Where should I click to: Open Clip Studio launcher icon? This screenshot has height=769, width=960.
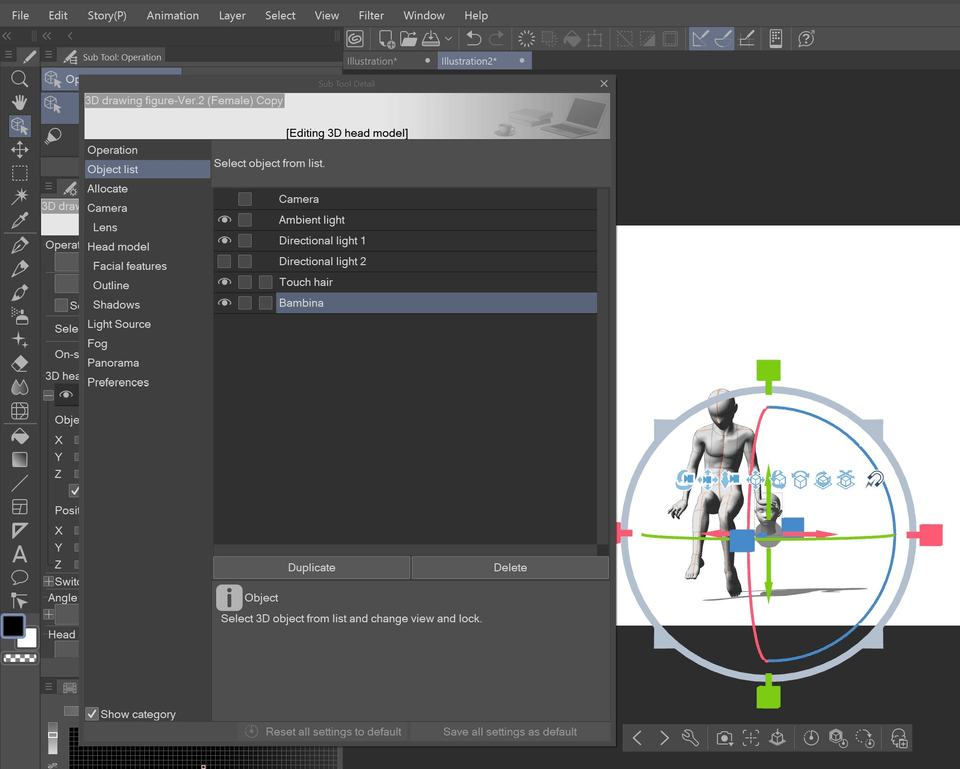point(354,39)
